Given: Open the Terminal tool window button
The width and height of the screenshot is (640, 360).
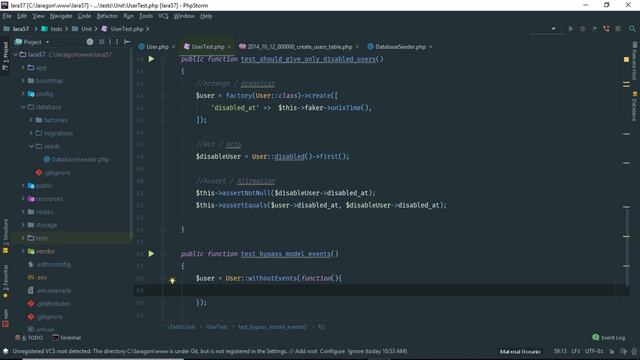Looking at the screenshot, I should (67, 338).
